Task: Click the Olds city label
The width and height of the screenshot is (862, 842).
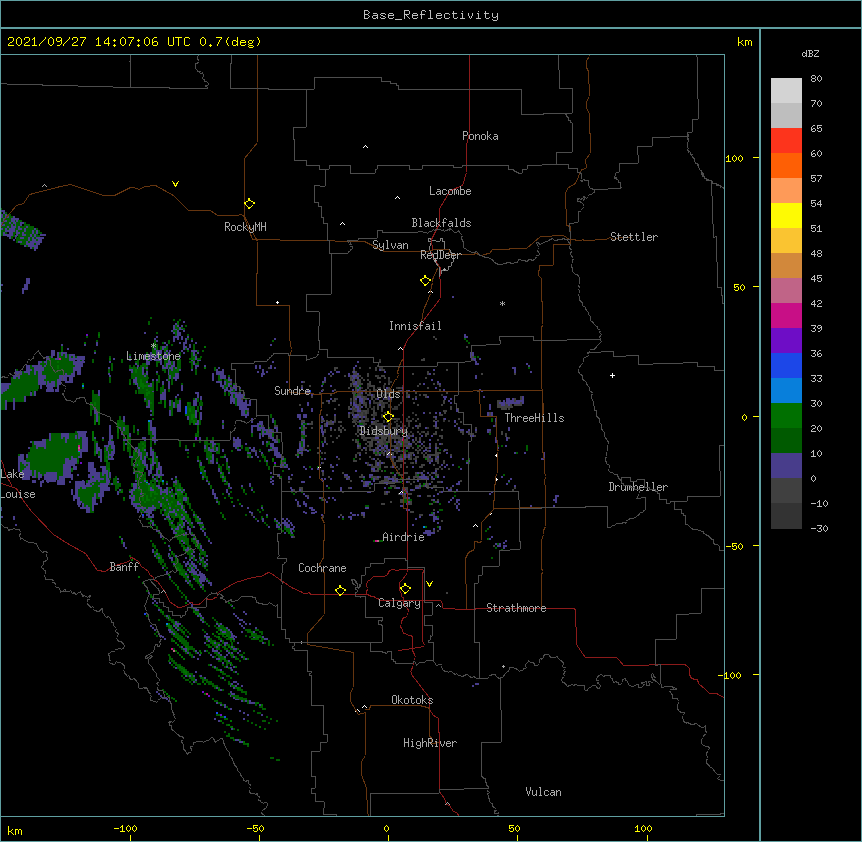Action: click(388, 394)
